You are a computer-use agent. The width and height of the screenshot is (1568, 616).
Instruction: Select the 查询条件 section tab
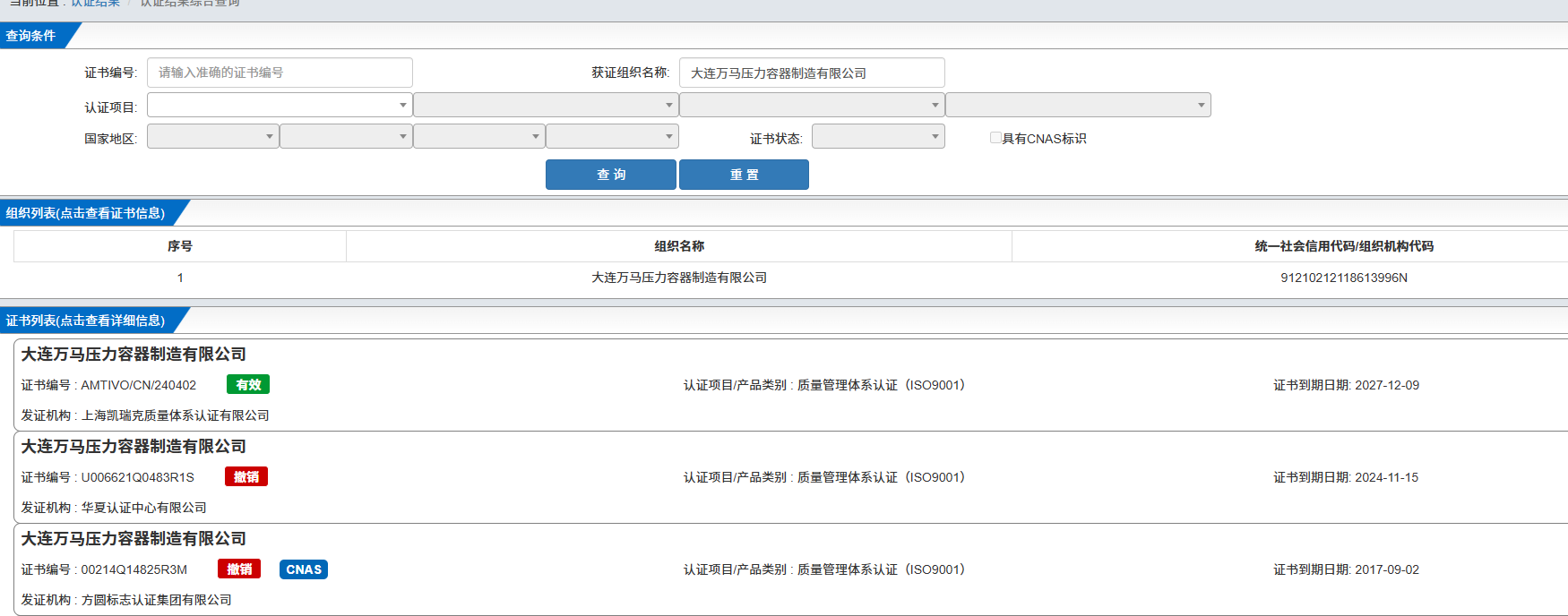(x=36, y=36)
